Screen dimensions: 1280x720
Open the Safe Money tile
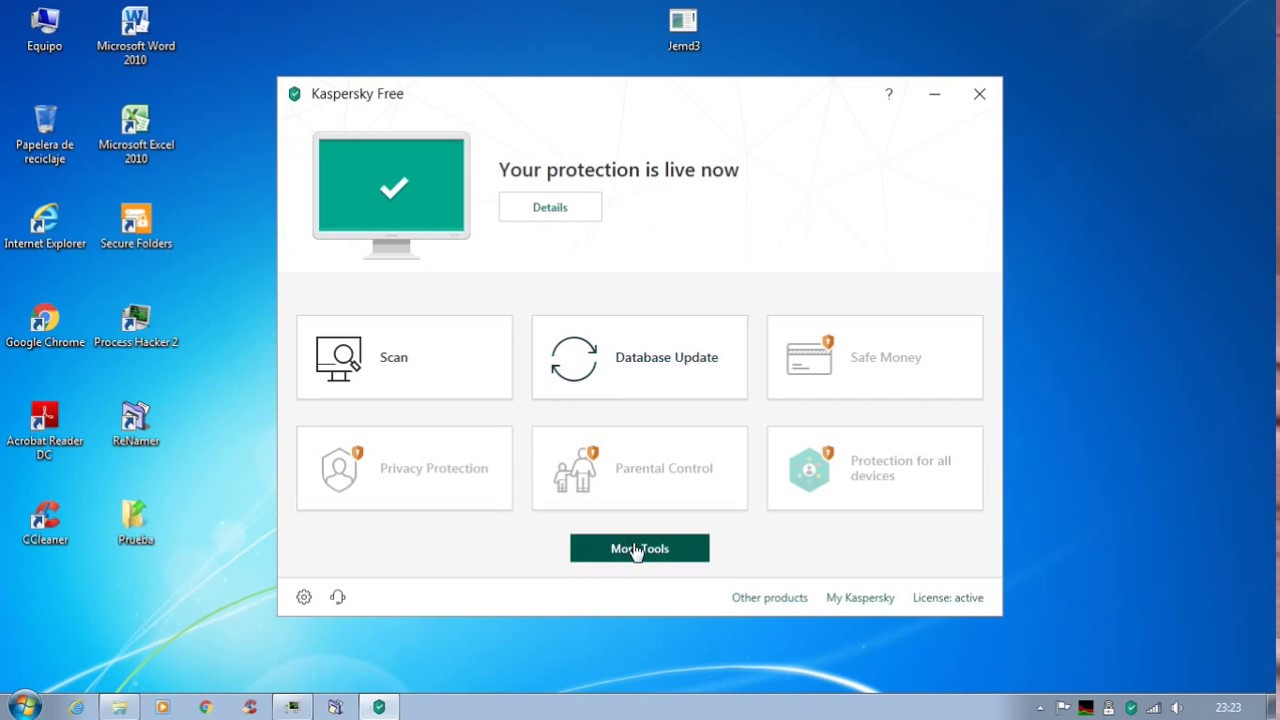875,357
